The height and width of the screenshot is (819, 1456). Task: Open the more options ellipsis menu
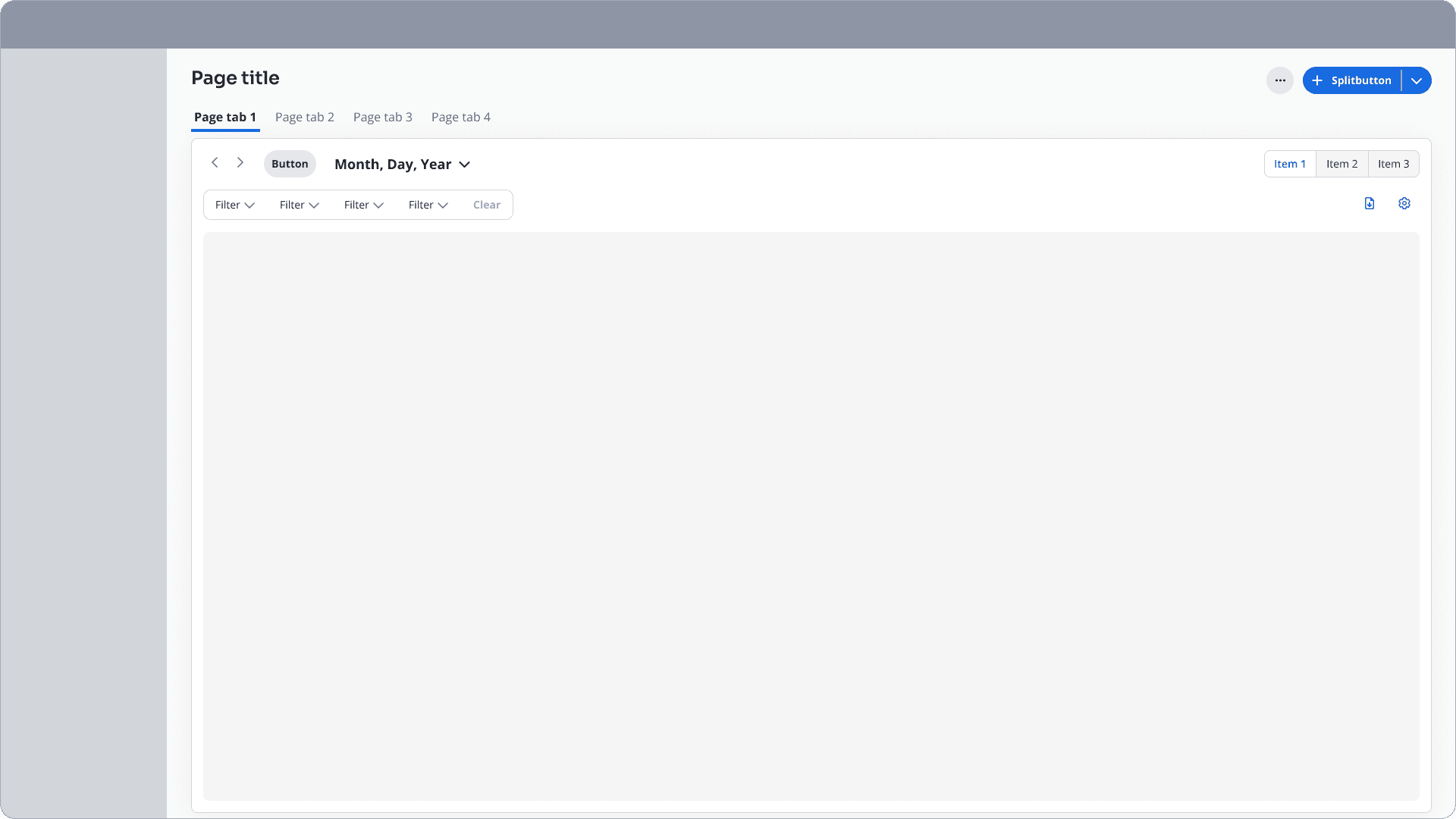click(x=1279, y=80)
